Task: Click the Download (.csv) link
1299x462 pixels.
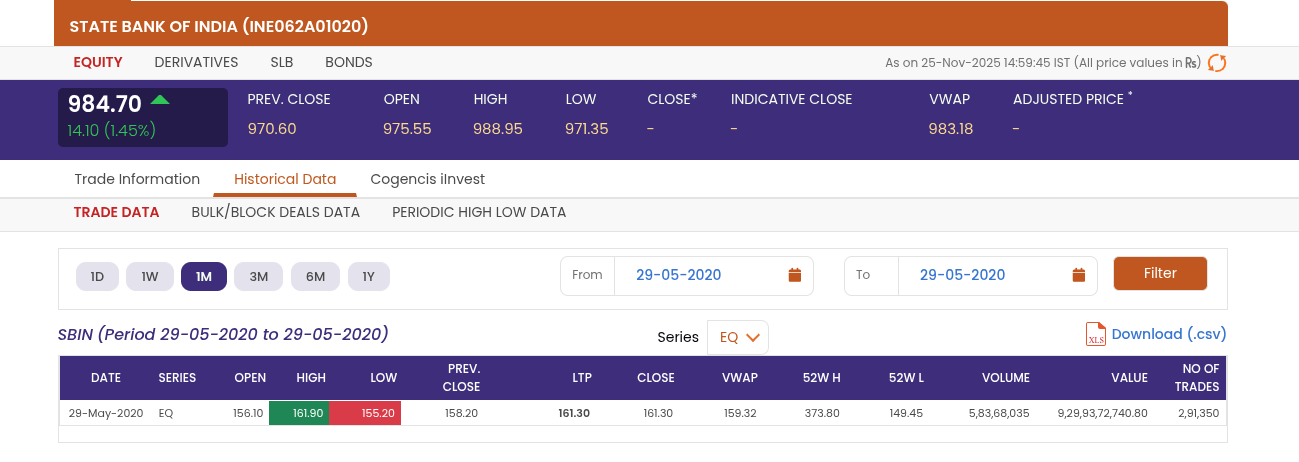Action: click(1168, 334)
